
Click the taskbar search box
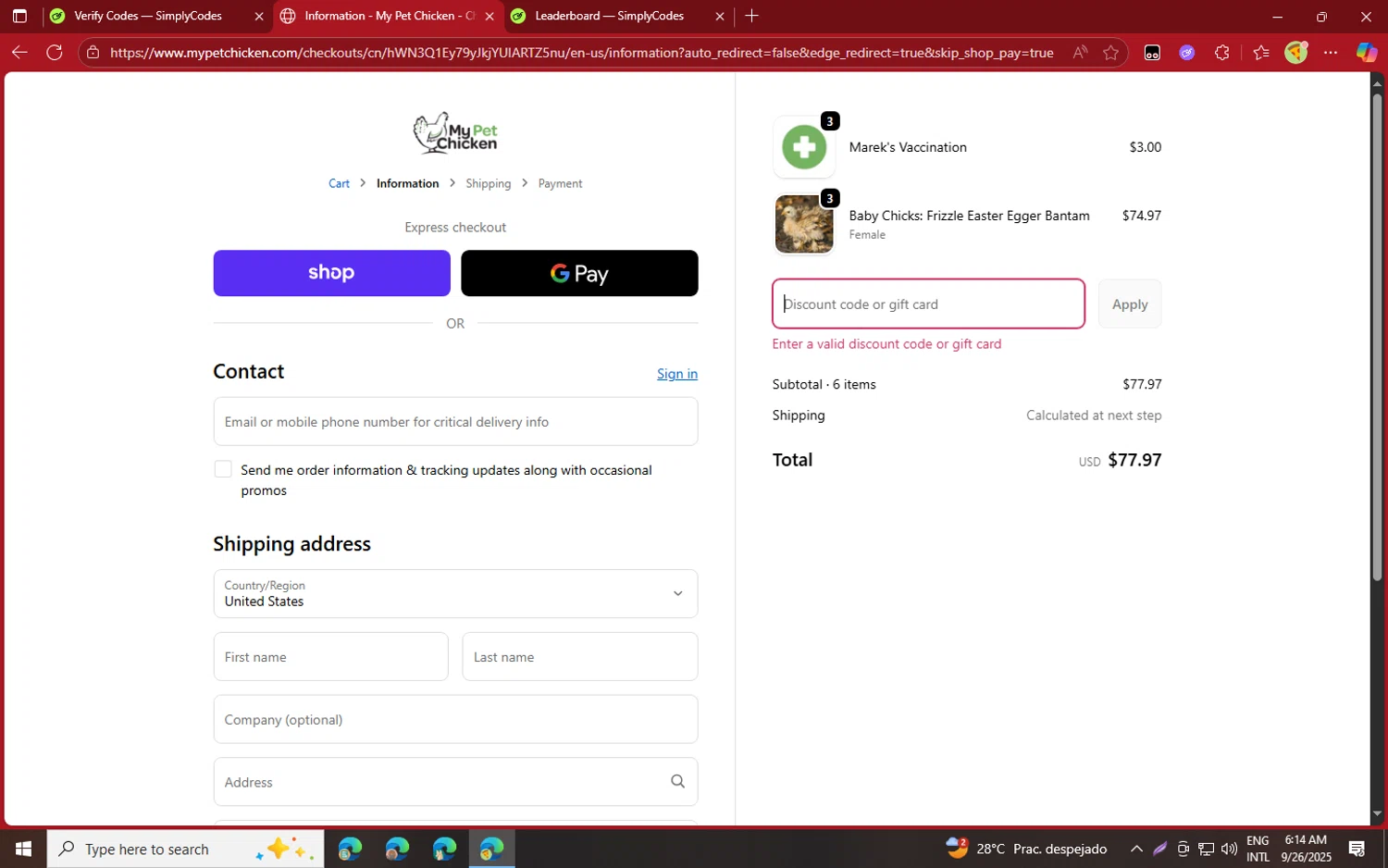(186, 849)
